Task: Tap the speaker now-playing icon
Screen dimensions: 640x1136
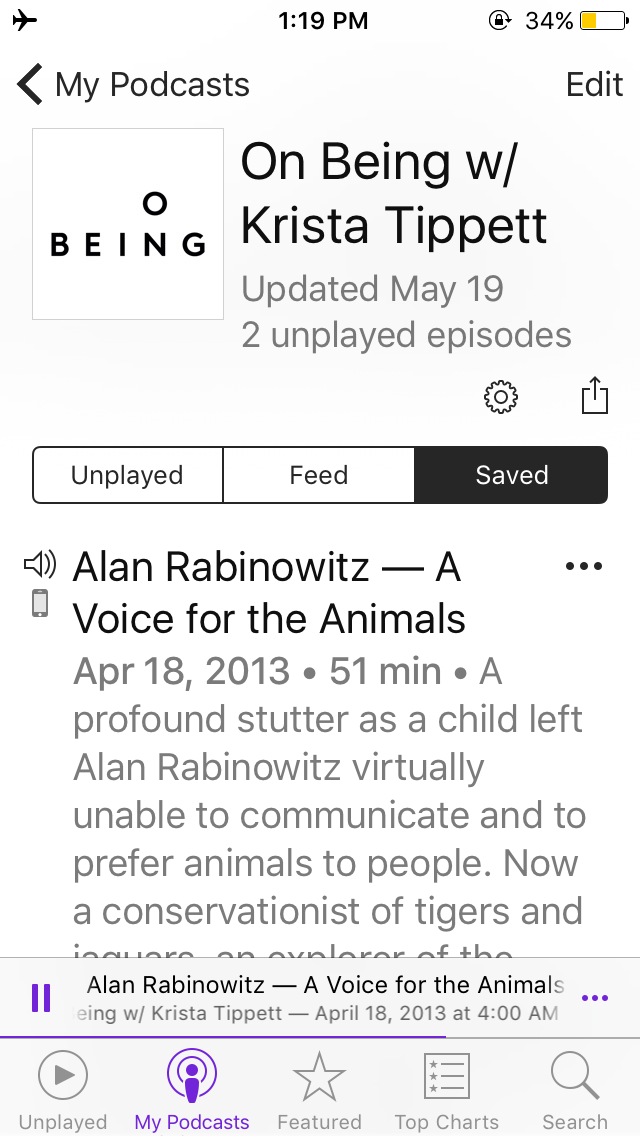Action: 40,566
